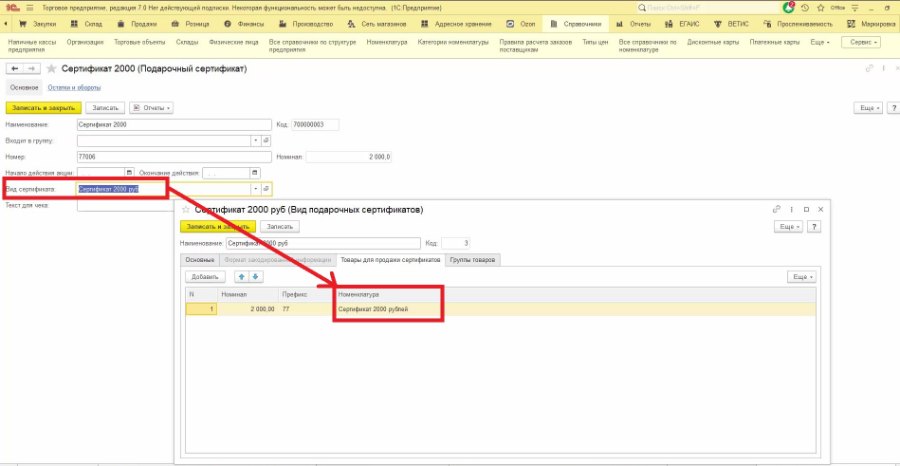Viewport: 900px width, 466px height.
Task: Open the Еще menu in navigation bar
Action: point(819,42)
